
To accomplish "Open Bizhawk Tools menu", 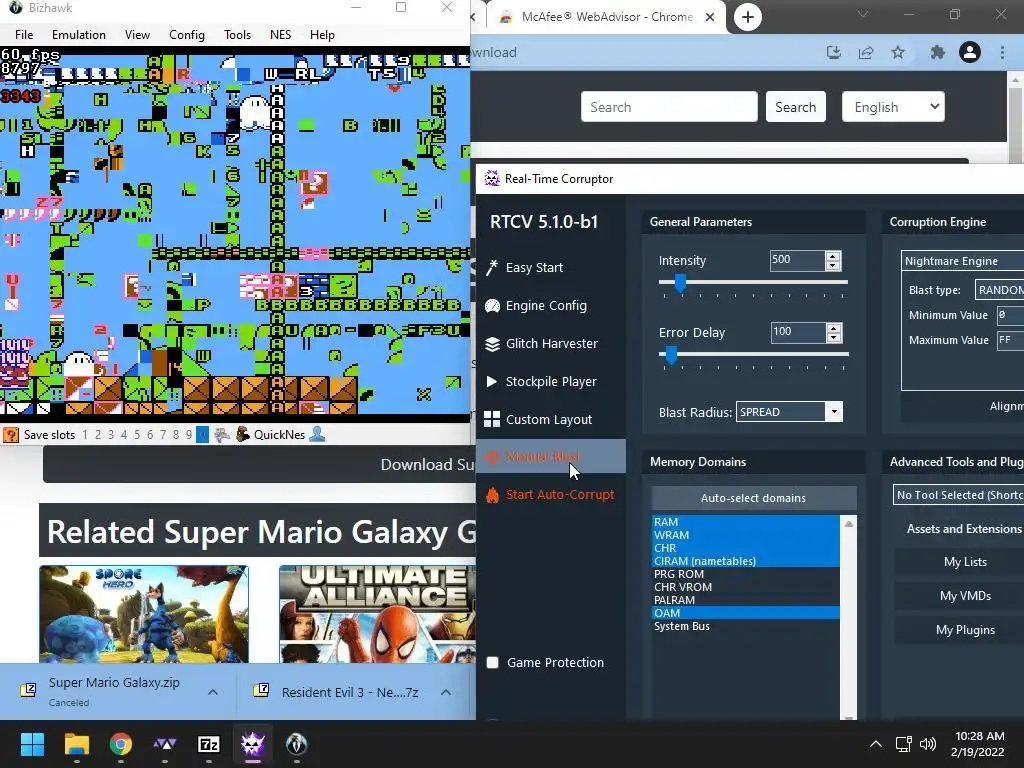I will (237, 35).
